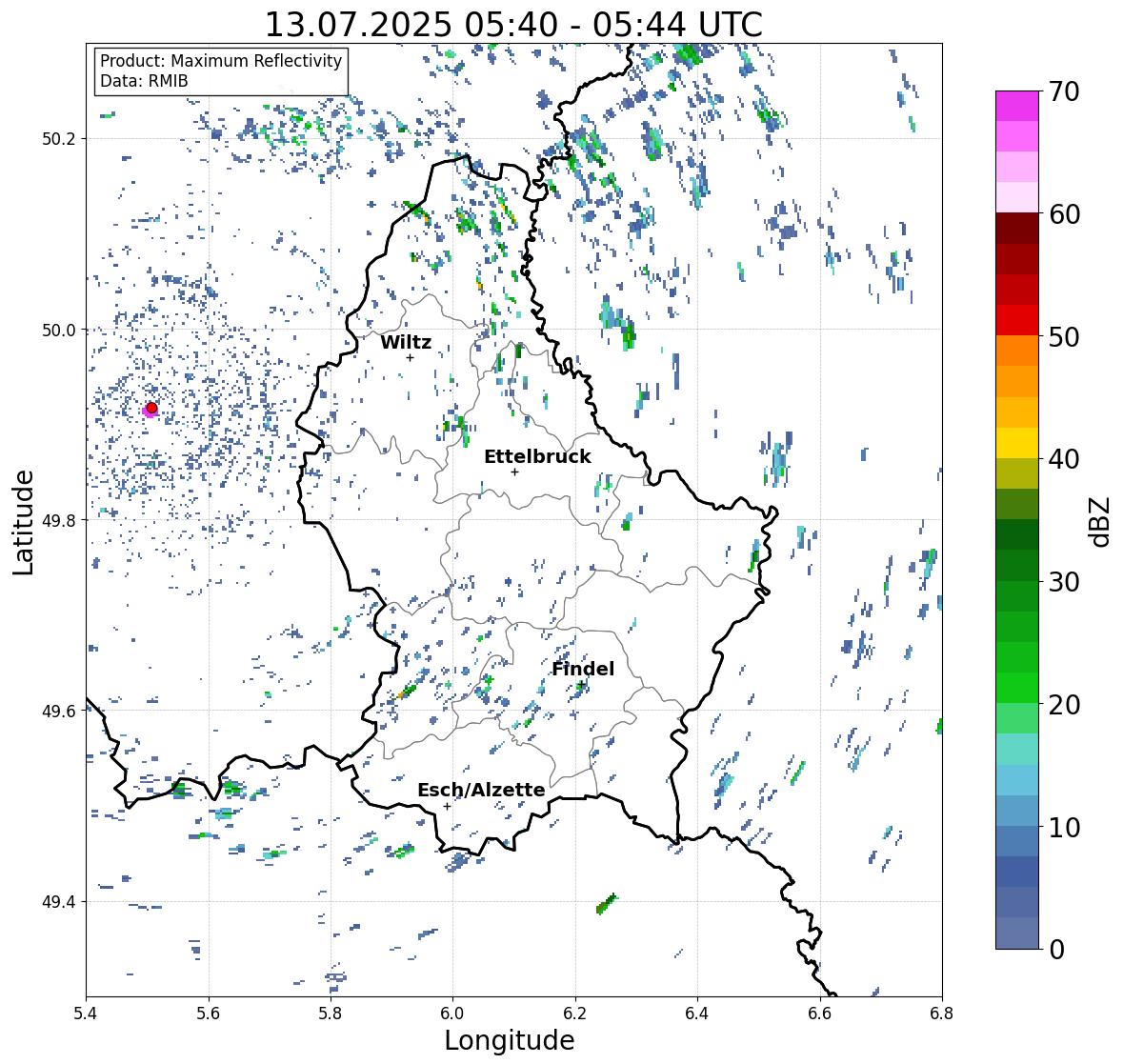
Task: Click the dBZ colorbar label
Action: click(x=1100, y=521)
